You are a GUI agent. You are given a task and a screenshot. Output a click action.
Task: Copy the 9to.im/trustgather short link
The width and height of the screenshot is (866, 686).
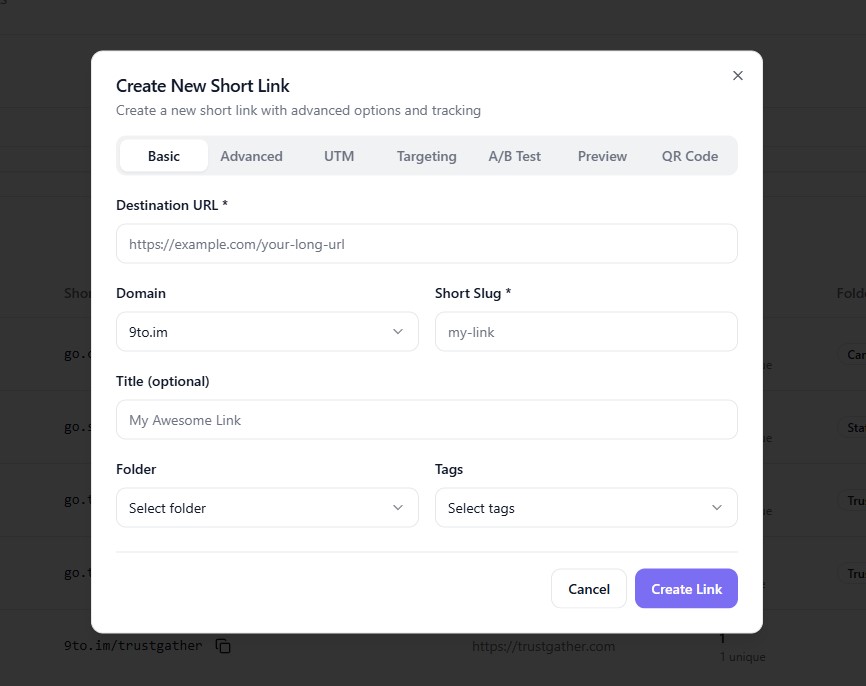(224, 646)
